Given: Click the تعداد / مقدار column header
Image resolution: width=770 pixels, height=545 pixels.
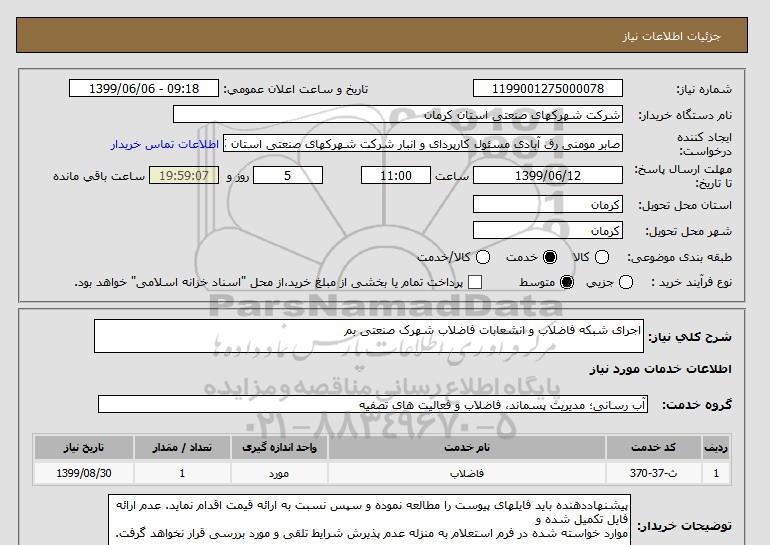Looking at the screenshot, I should pos(182,447).
